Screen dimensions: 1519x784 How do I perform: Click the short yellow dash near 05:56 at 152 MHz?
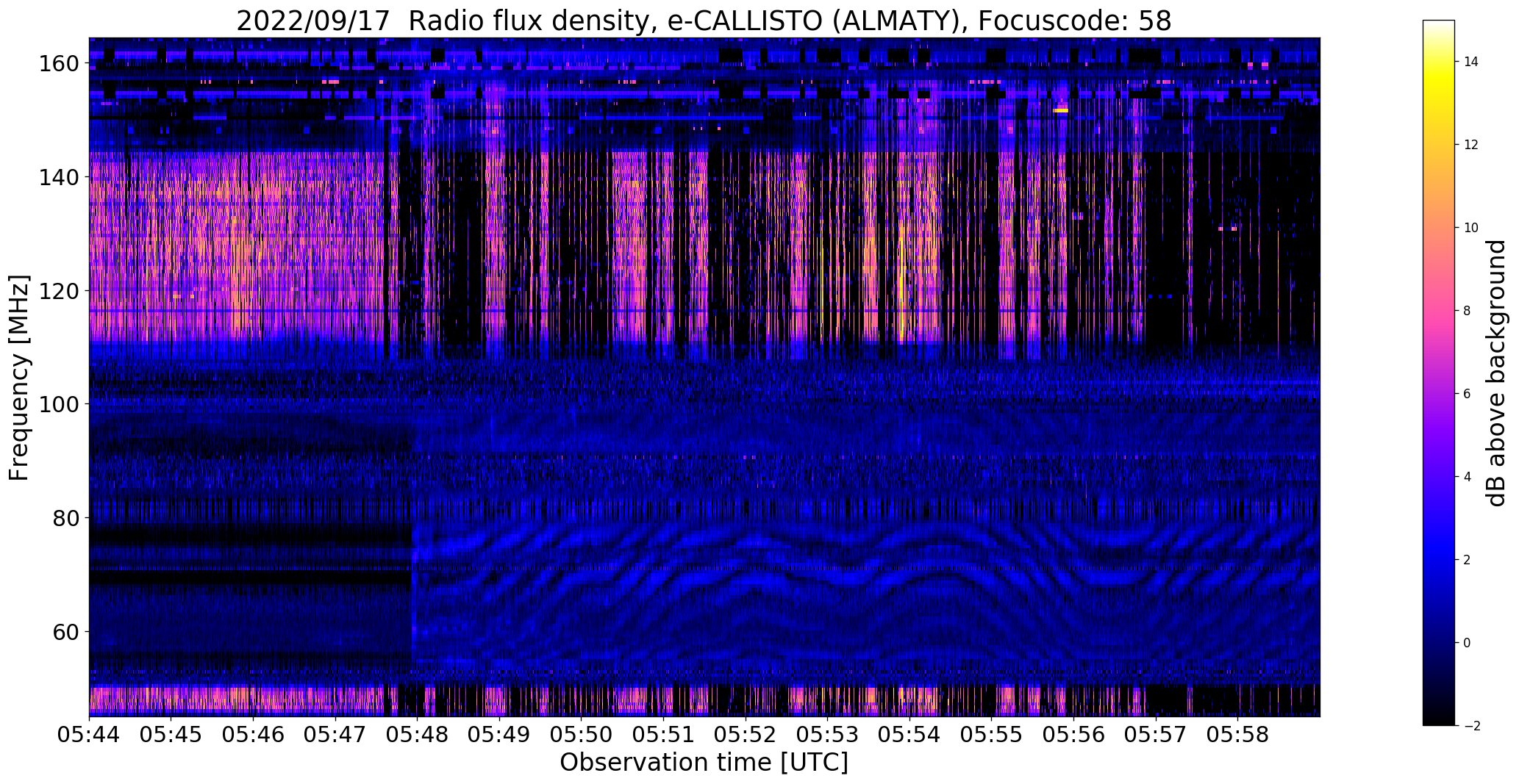pyautogui.click(x=1060, y=110)
